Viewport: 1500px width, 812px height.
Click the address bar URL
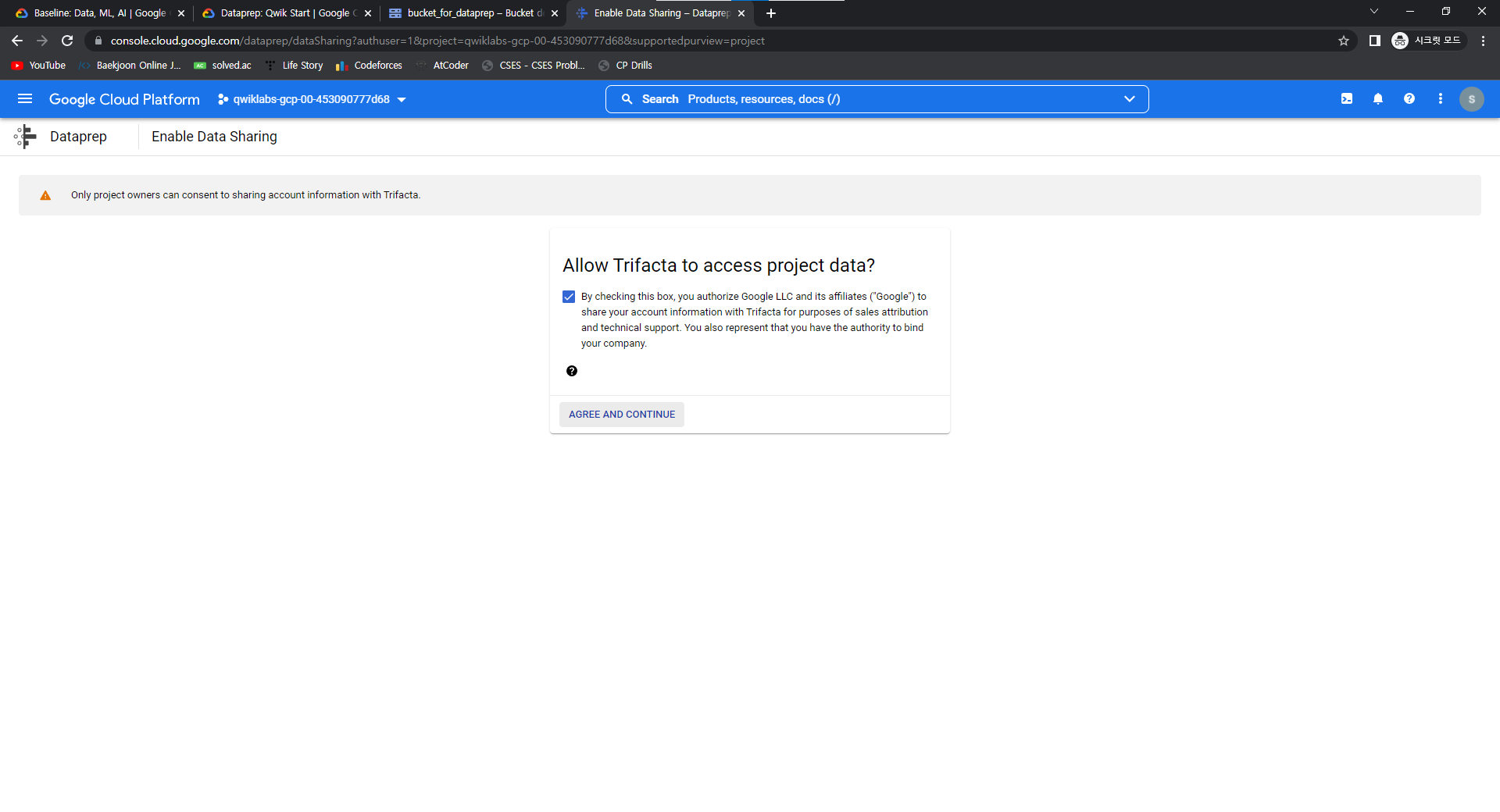[x=437, y=41]
